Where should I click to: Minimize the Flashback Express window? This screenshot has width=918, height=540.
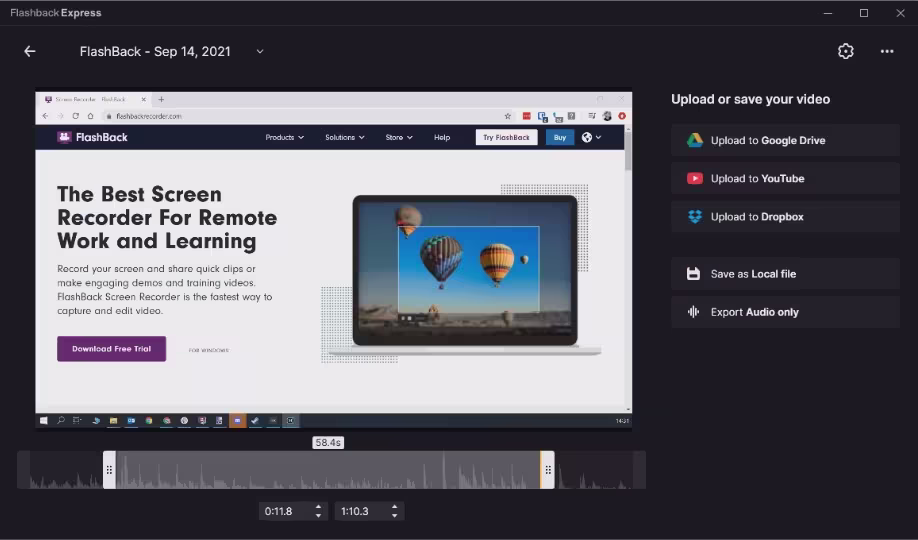(828, 13)
